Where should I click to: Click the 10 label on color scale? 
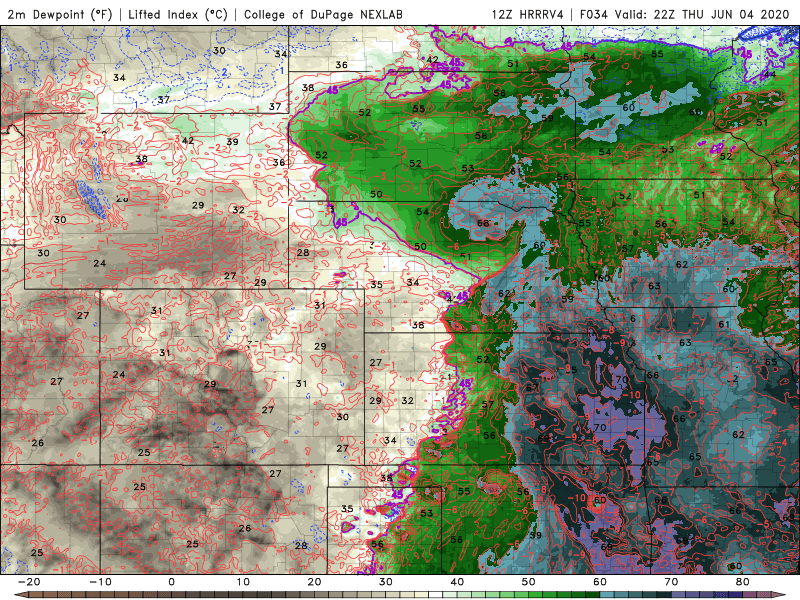point(243,582)
